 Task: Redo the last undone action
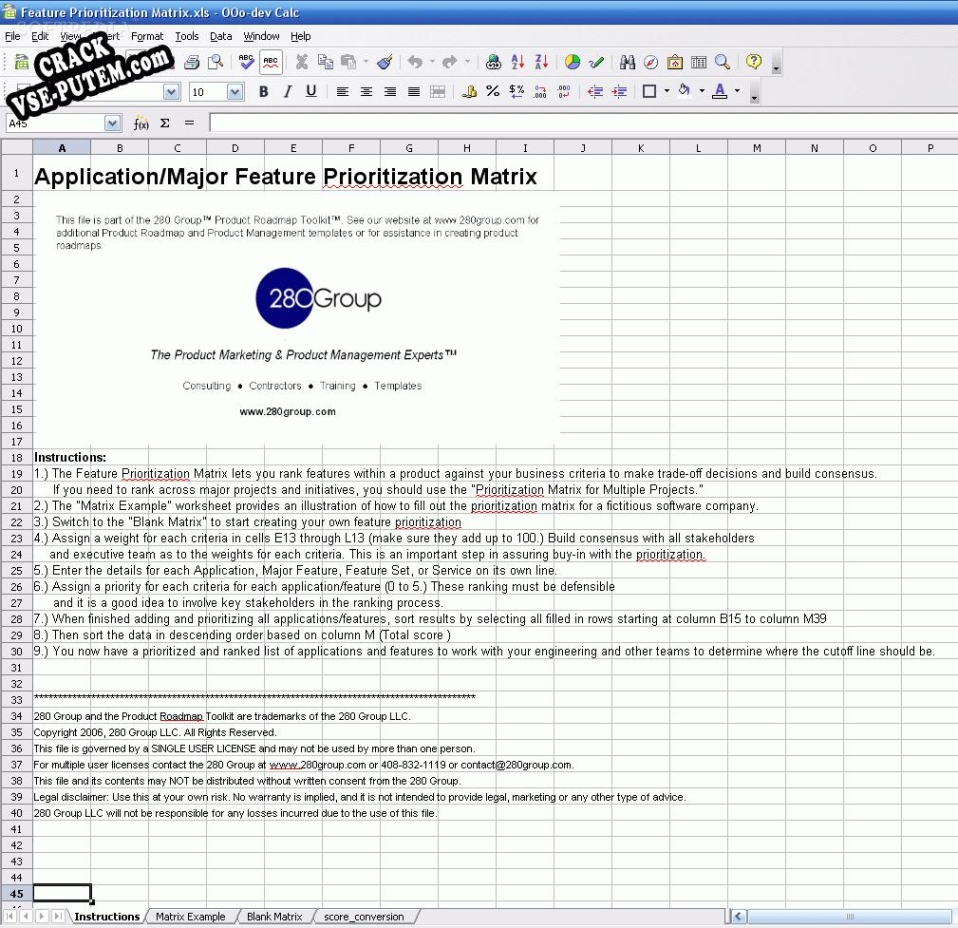pyautogui.click(x=450, y=62)
